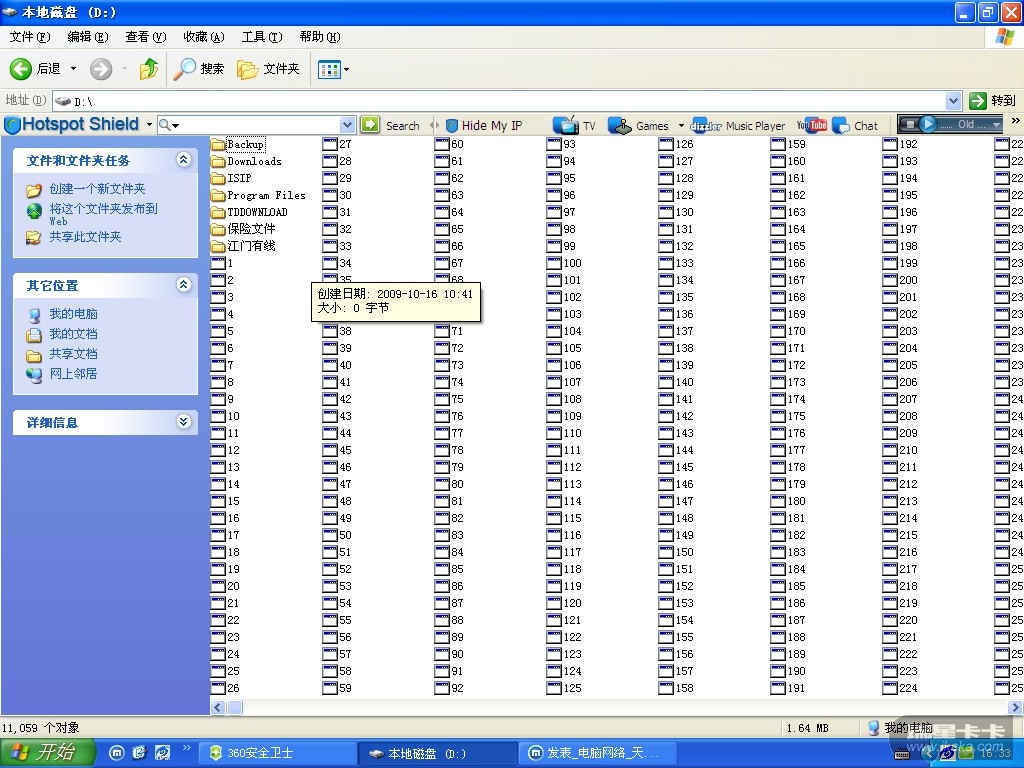Select the file named 100
The width and height of the screenshot is (1024, 768).
point(564,263)
